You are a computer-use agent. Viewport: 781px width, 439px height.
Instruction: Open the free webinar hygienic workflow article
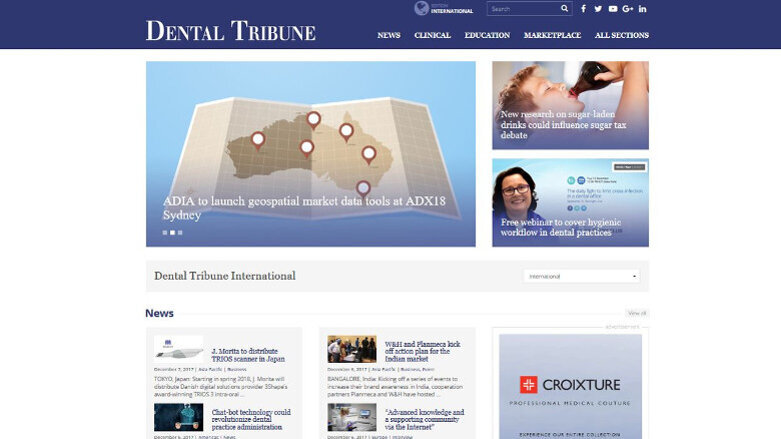(x=570, y=203)
